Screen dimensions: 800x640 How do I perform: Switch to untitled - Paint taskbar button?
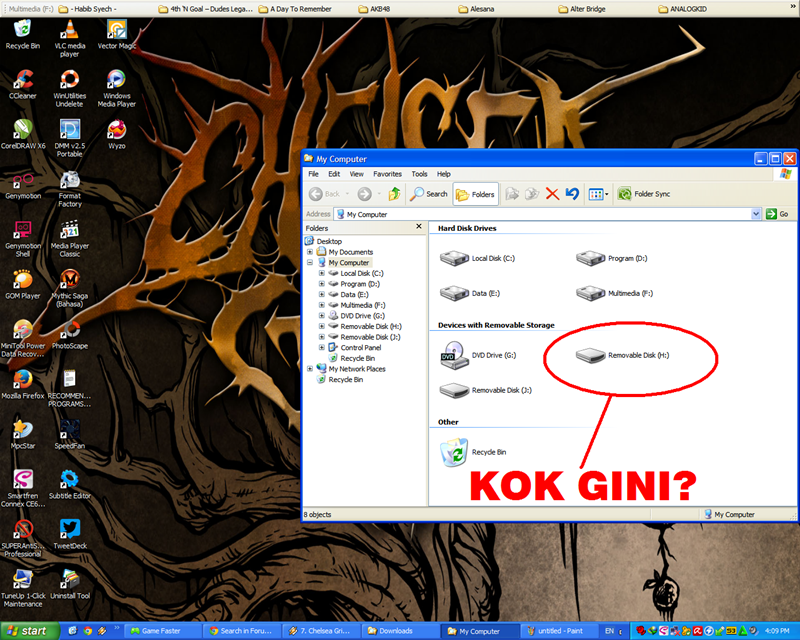[x=559, y=631]
